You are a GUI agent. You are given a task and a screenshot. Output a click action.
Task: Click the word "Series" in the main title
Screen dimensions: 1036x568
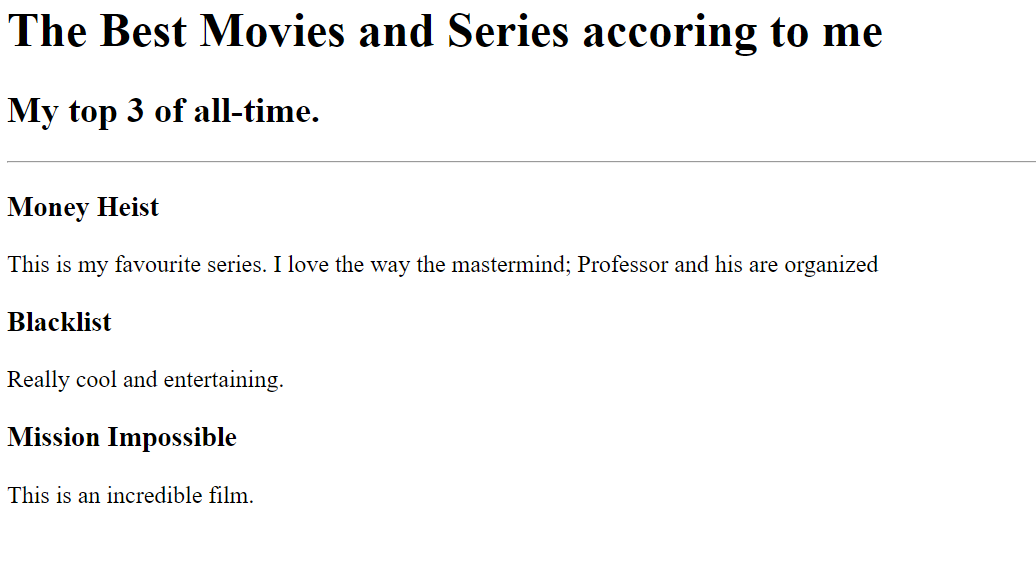tap(507, 31)
